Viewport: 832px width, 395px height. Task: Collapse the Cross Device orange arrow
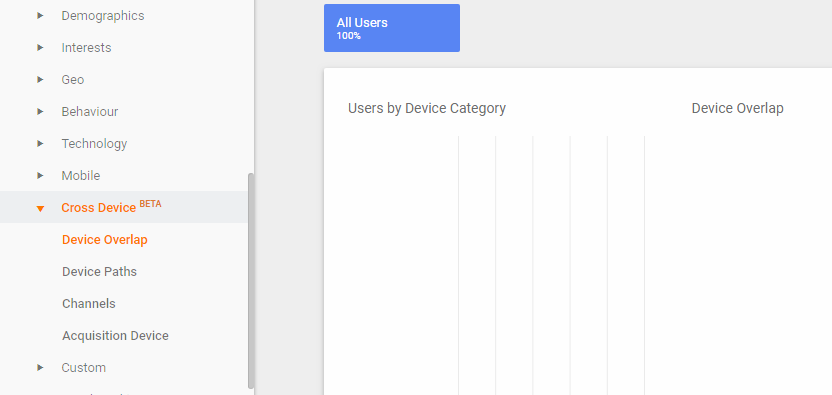coord(40,208)
